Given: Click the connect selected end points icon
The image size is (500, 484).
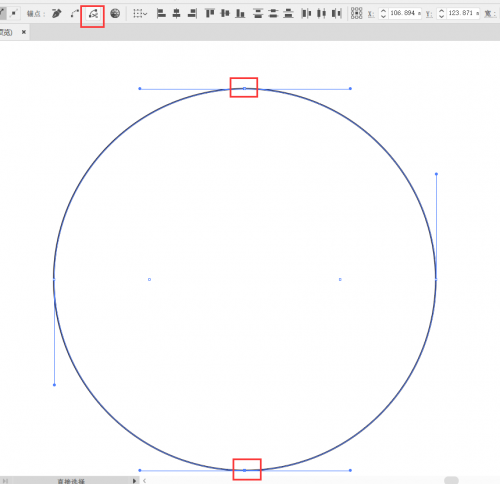Looking at the screenshot, I should pyautogui.click(x=75, y=14).
